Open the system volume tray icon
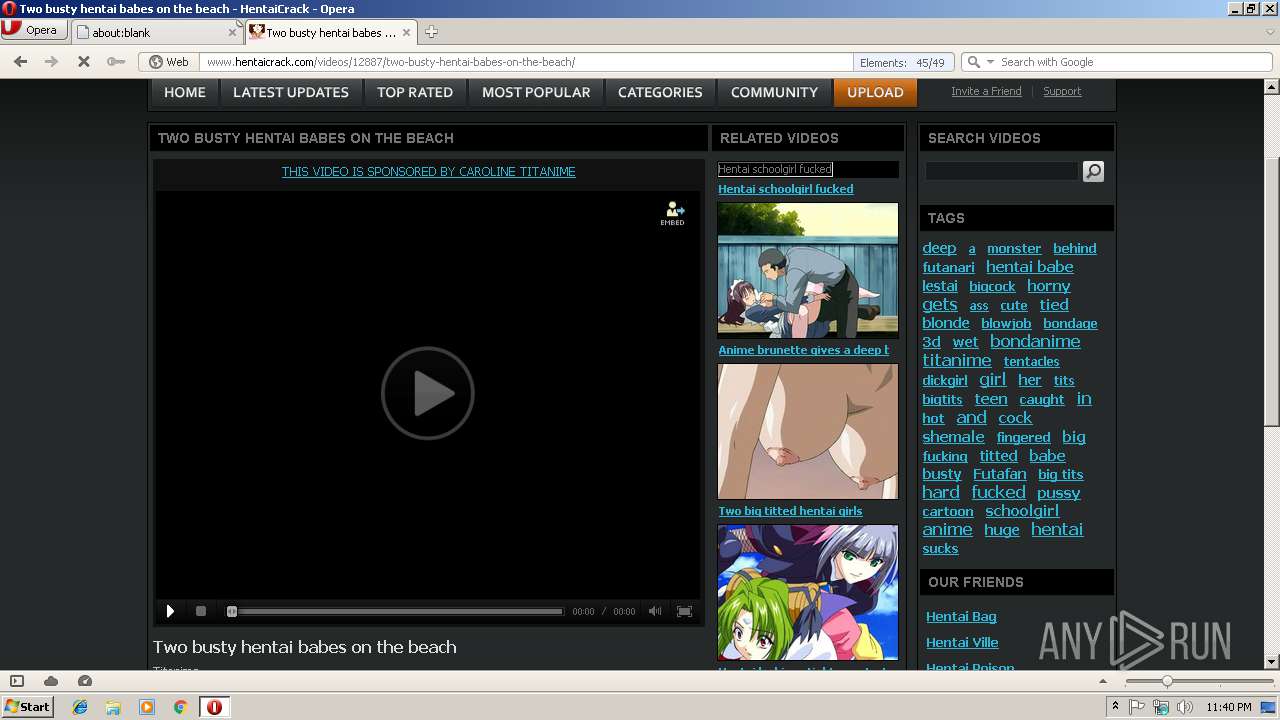The height and width of the screenshot is (720, 1280). coord(1184,707)
